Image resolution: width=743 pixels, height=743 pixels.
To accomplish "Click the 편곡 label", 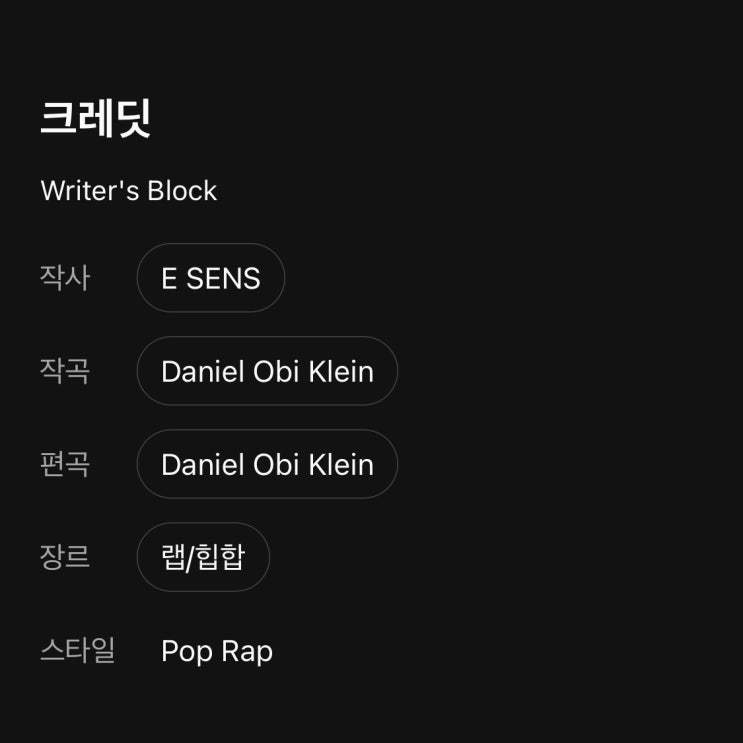I will (x=65, y=464).
